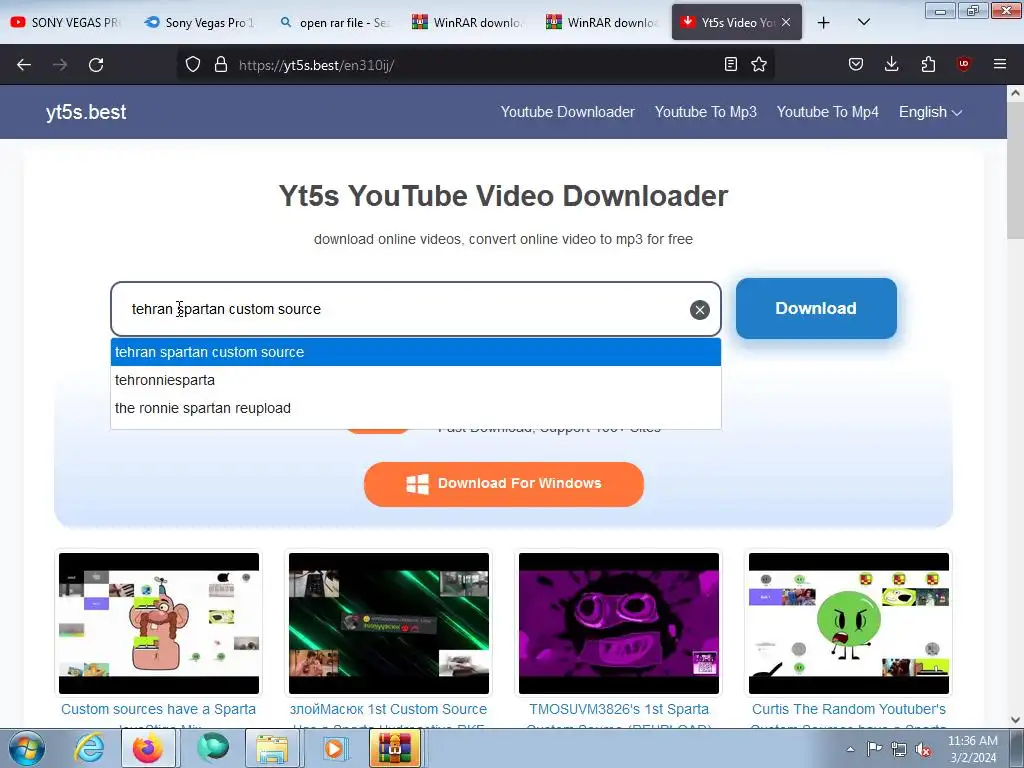1024x768 pixels.
Task: Click the uBlock Origin shield icon
Action: (x=963, y=64)
